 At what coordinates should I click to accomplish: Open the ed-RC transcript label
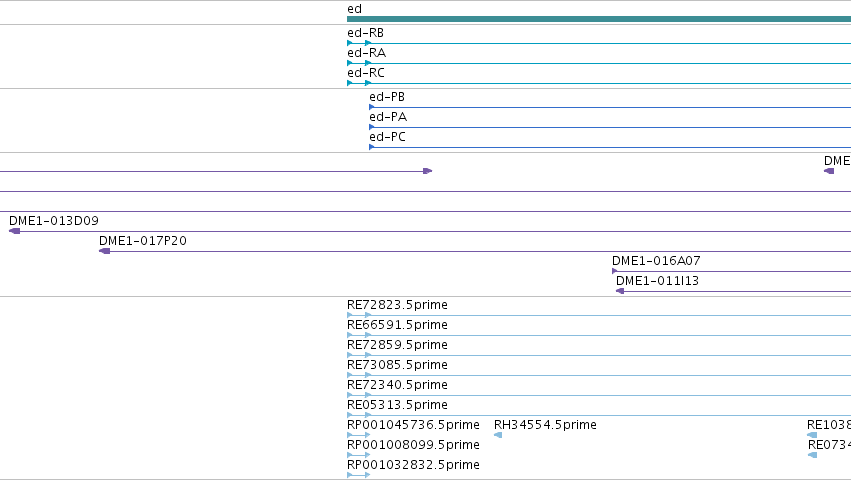coord(366,73)
